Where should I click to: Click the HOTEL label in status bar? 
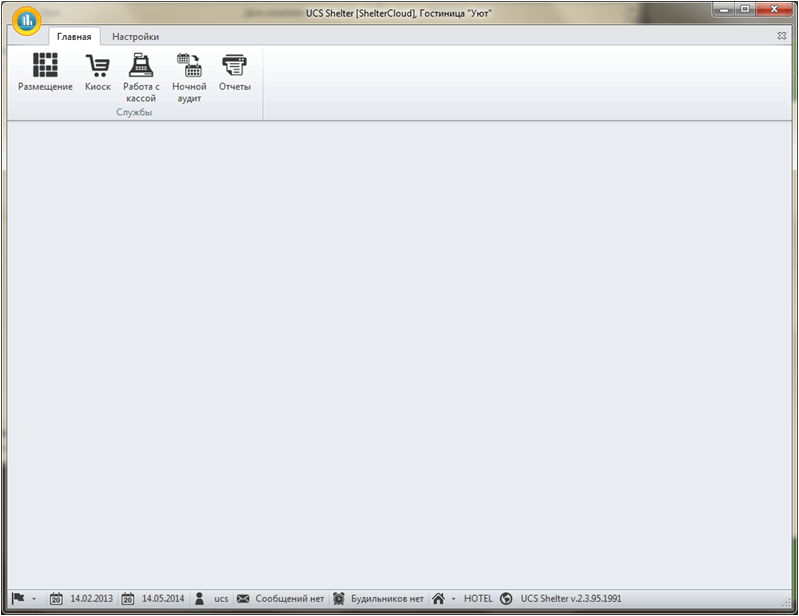coord(478,599)
